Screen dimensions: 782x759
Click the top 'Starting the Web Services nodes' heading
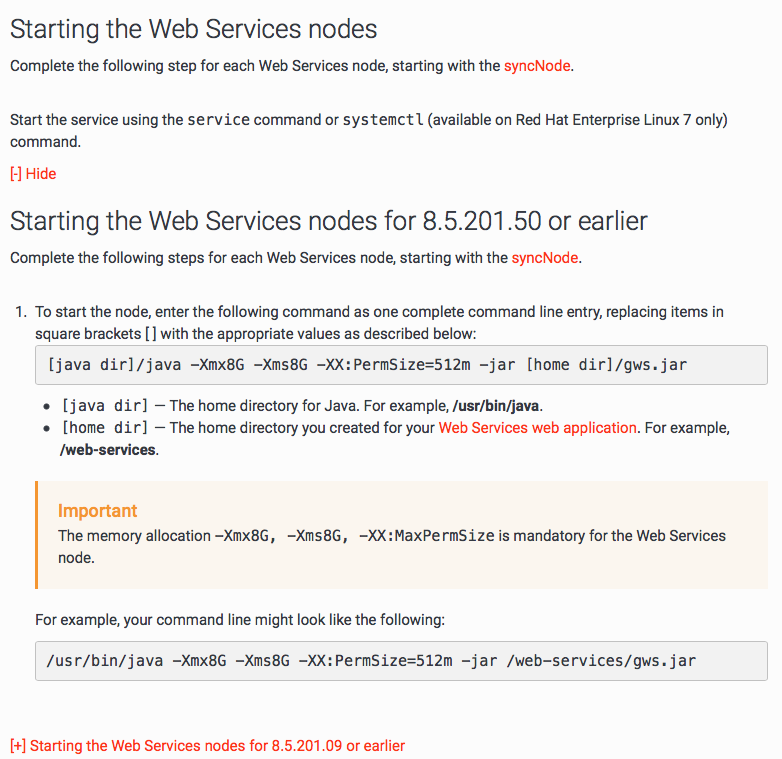coord(194,29)
